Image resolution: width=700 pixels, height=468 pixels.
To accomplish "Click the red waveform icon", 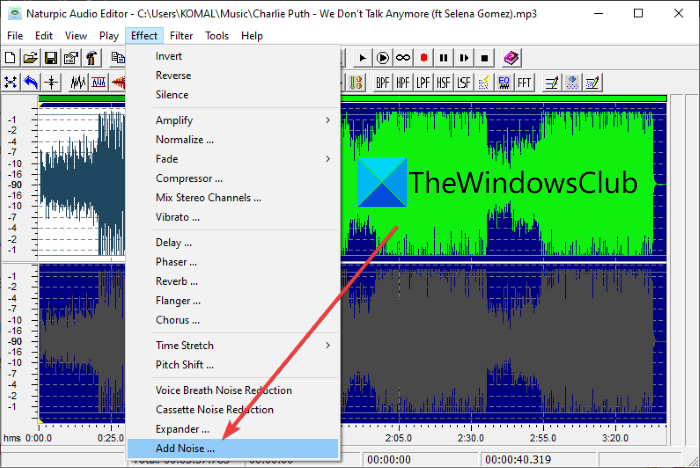I will point(119,83).
